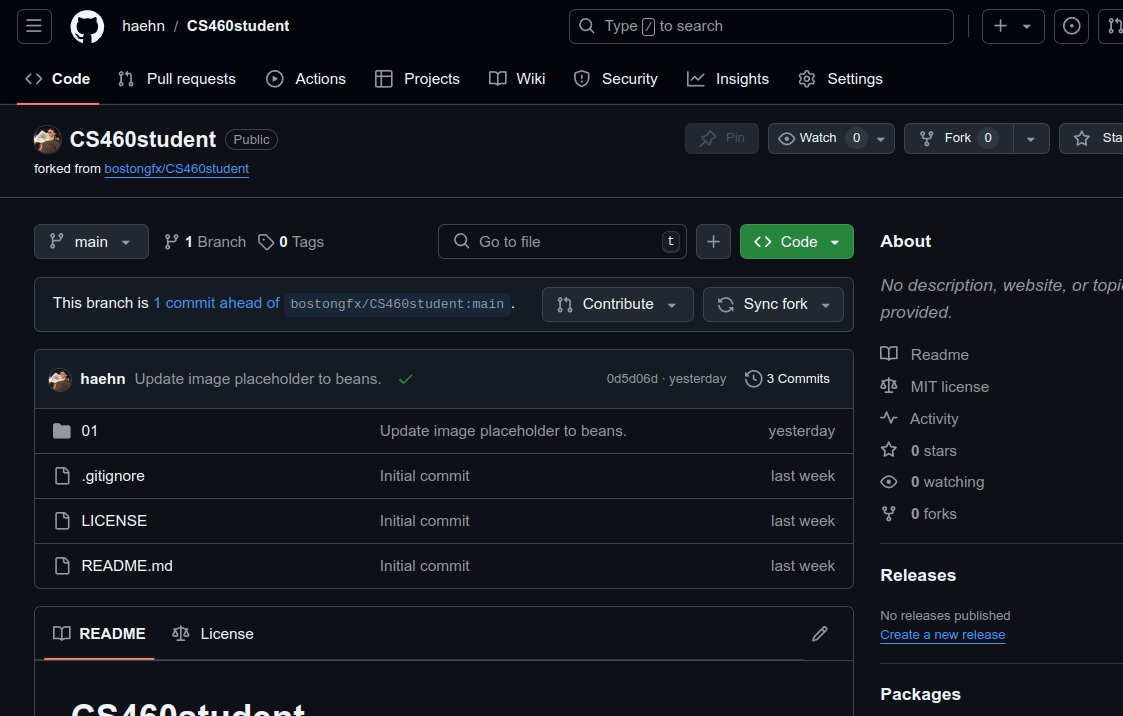Open 0 watching link in About sidebar
This screenshot has width=1123, height=716.
[x=932, y=482]
